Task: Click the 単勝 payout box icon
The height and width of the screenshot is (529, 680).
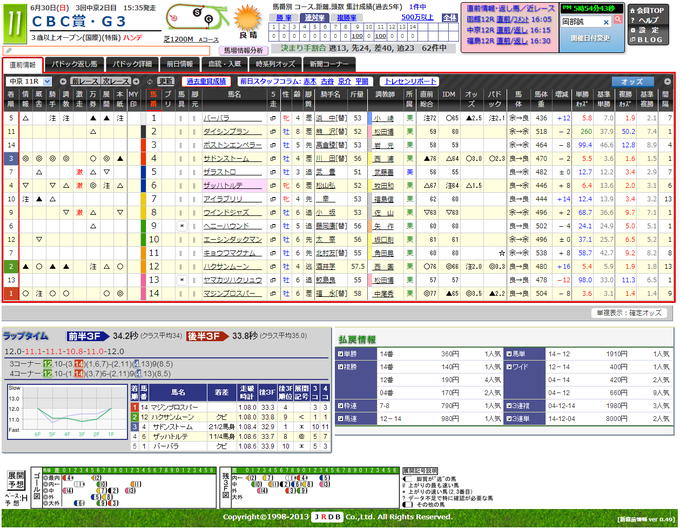Action: pos(340,354)
